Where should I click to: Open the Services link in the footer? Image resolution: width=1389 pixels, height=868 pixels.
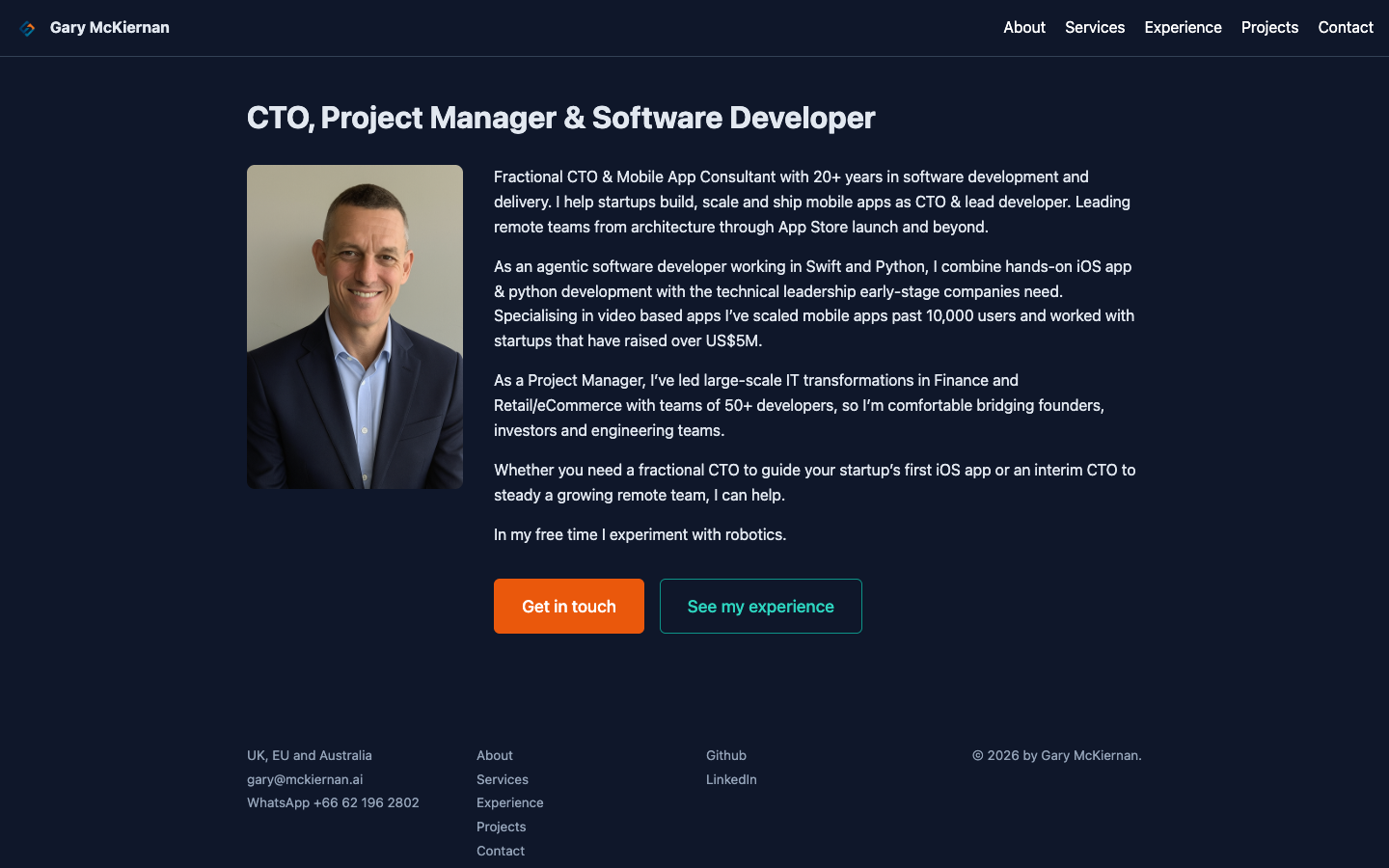click(x=503, y=779)
